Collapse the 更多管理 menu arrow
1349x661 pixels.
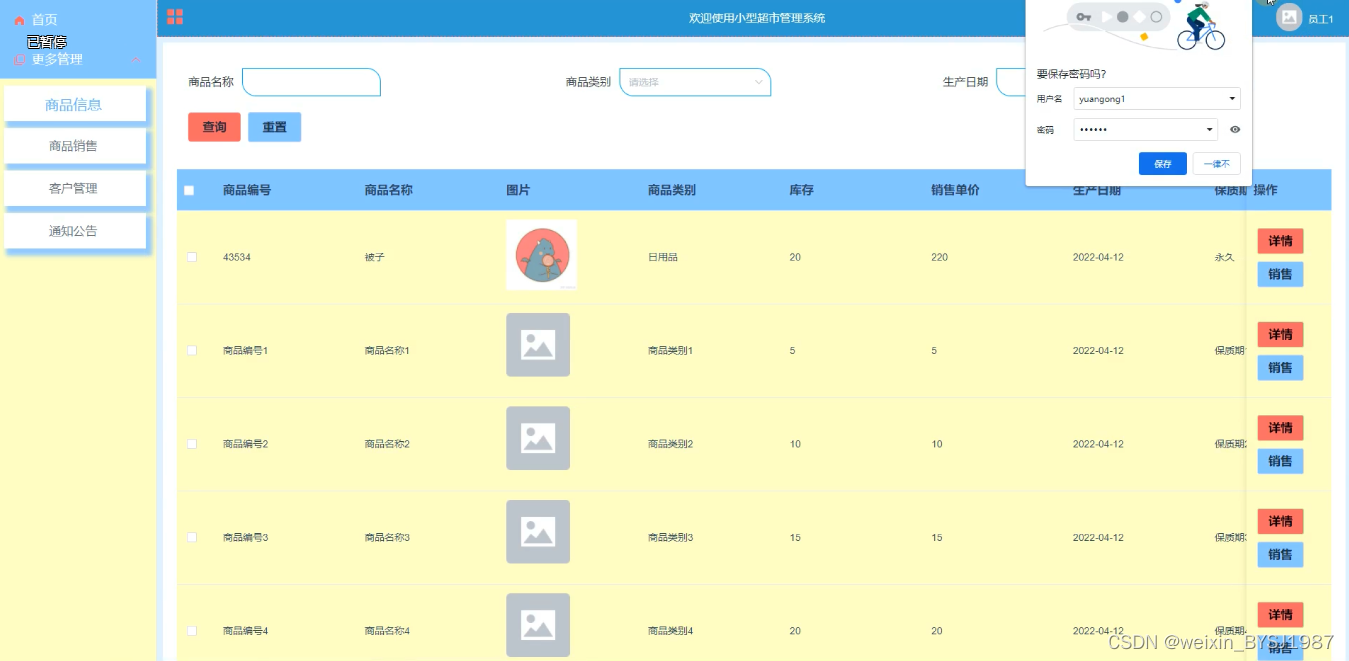click(136, 60)
